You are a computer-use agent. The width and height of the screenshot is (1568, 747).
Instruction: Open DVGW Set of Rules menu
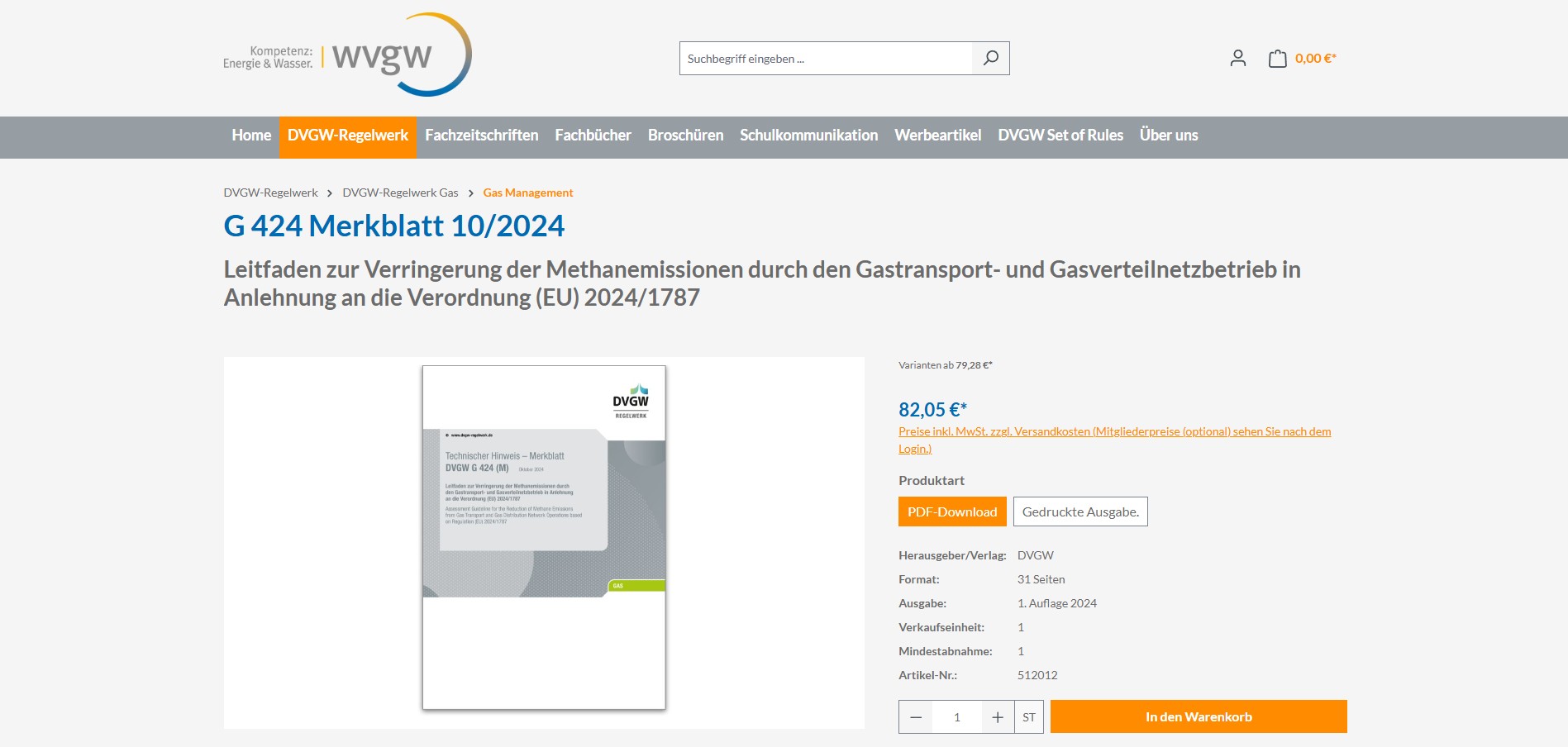(x=1060, y=136)
